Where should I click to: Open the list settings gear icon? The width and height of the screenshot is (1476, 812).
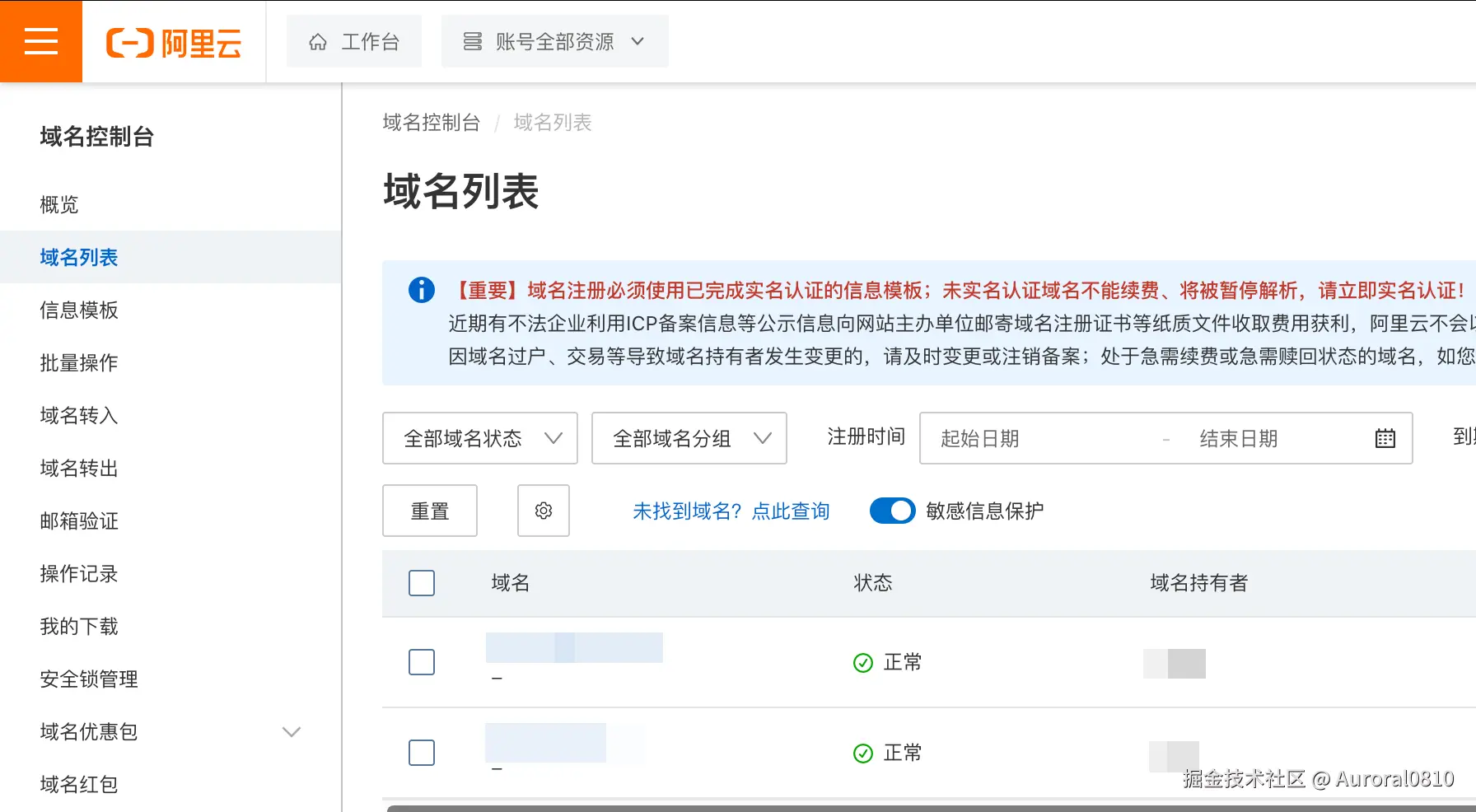pos(543,511)
